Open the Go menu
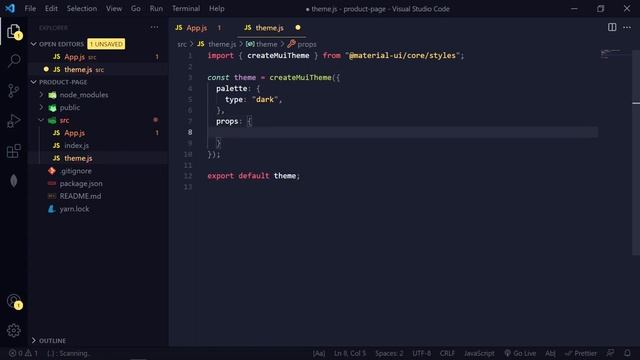This screenshot has width=640, height=360. coord(136,9)
